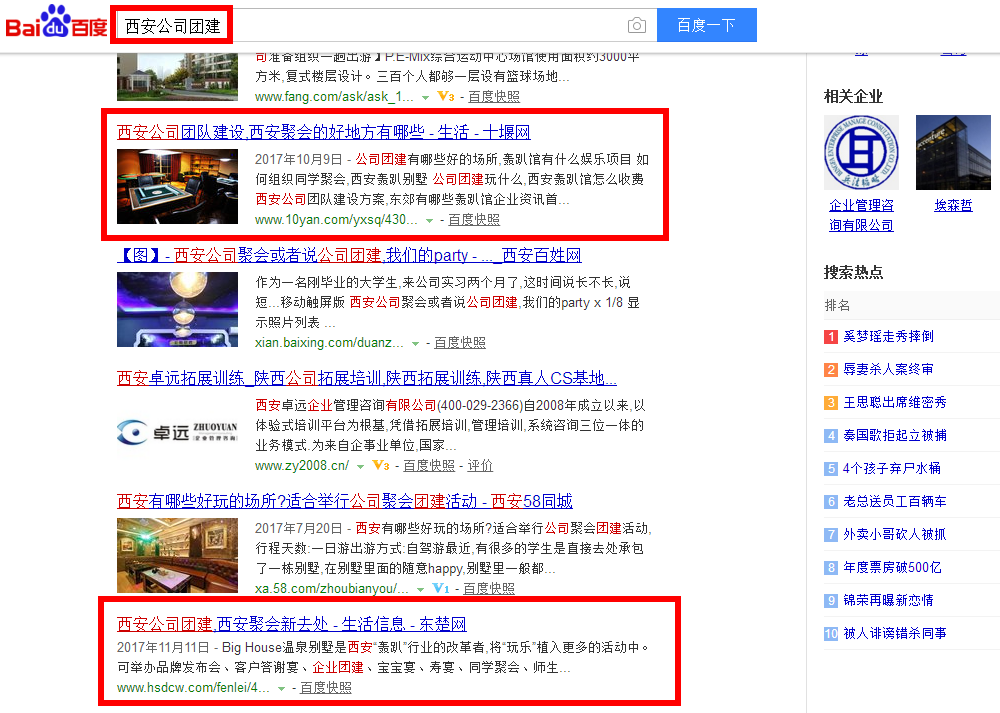1000x713 pixels.
Task: Open hot search 外卖小哥砍人被抓
Action: (x=895, y=534)
